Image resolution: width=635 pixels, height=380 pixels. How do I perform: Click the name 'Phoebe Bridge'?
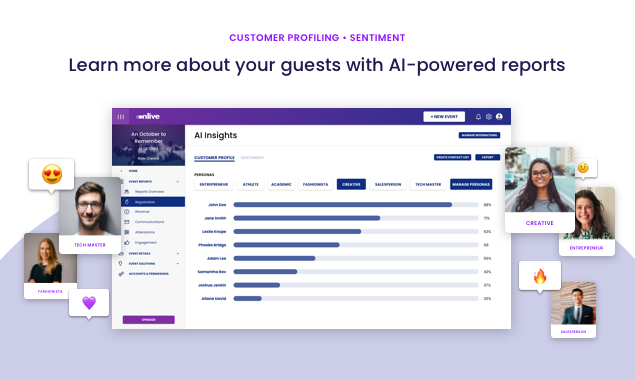[212, 245]
